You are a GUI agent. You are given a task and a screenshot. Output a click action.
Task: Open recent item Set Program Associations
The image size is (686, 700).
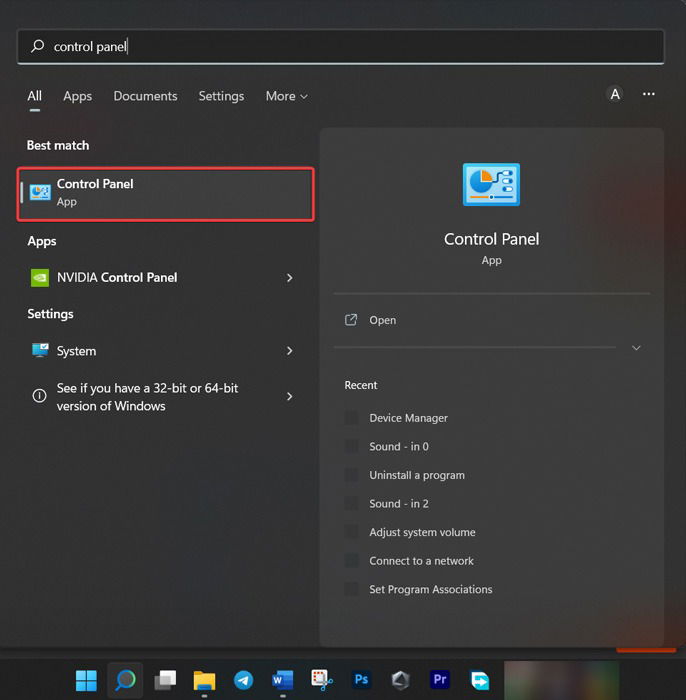click(x=430, y=589)
